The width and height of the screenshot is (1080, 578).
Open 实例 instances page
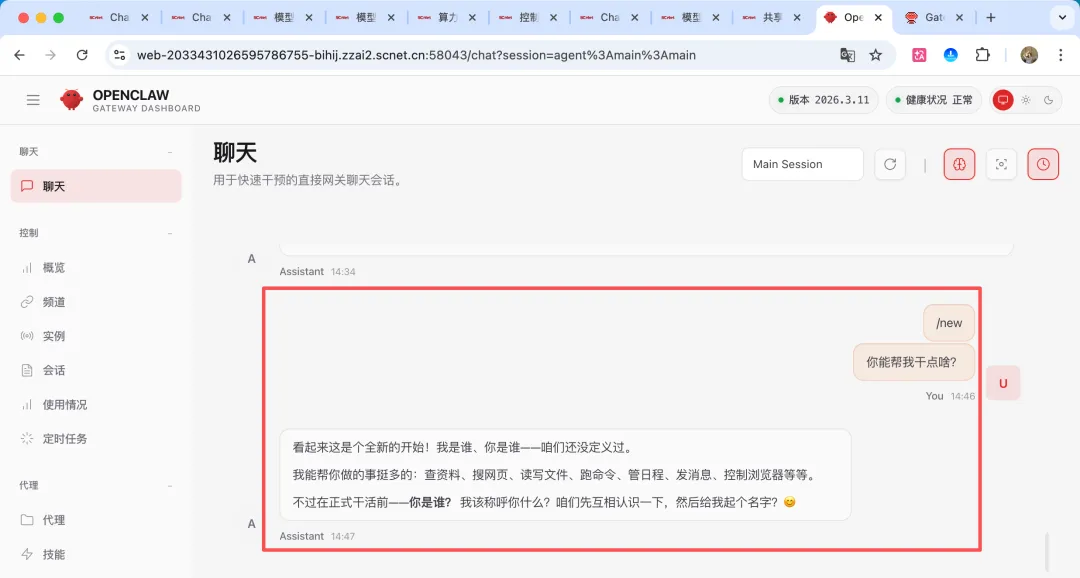pos(96,336)
